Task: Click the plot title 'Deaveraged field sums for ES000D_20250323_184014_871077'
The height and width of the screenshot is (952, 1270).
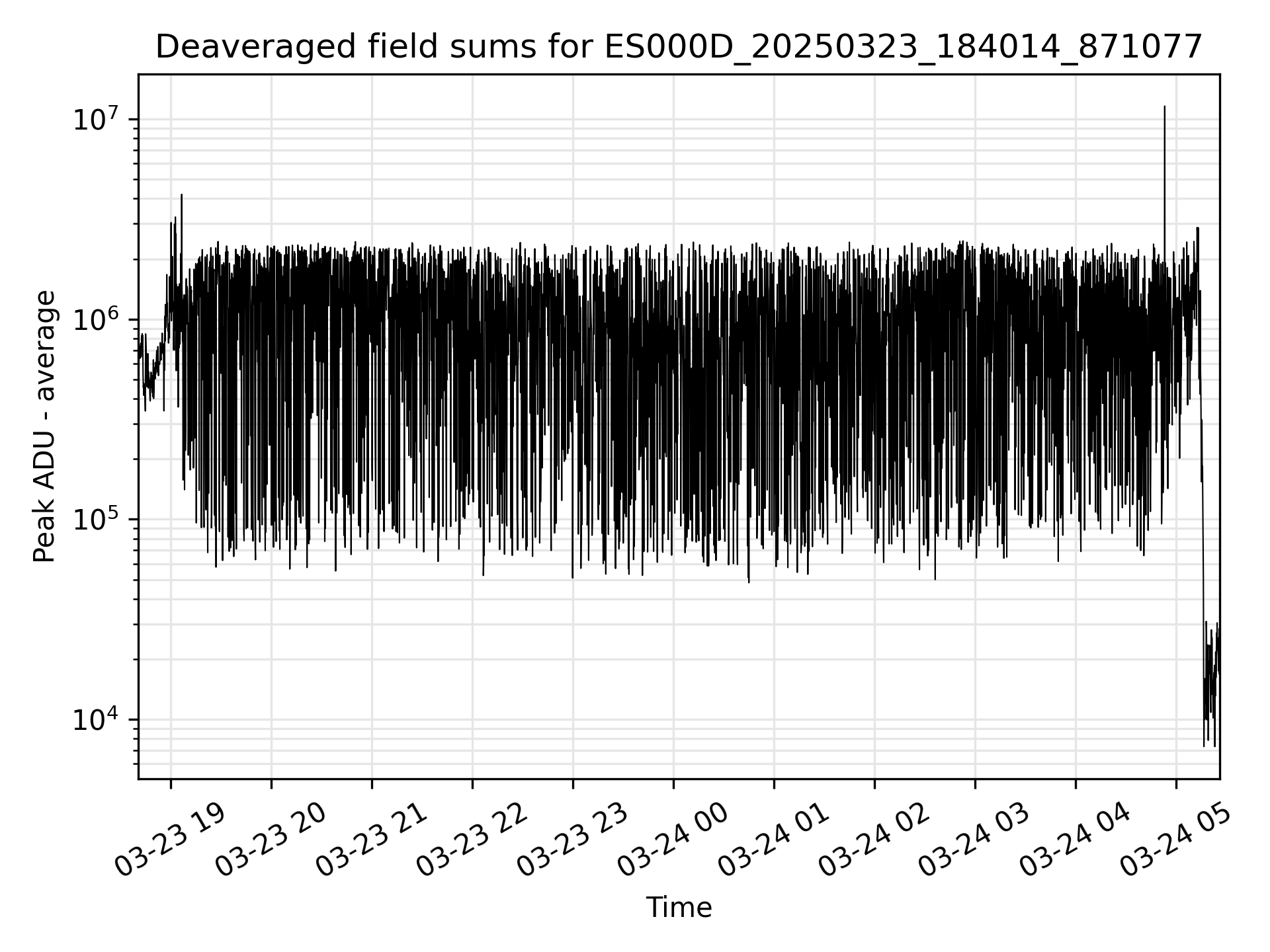Action: (x=679, y=48)
